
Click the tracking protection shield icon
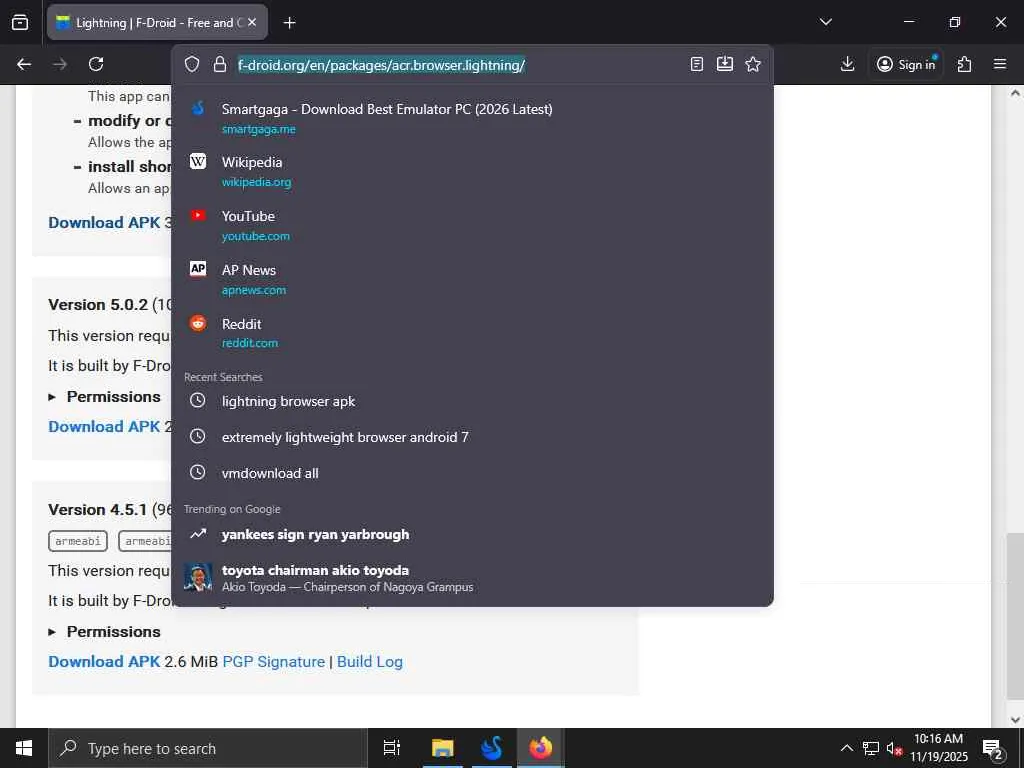tap(191, 64)
